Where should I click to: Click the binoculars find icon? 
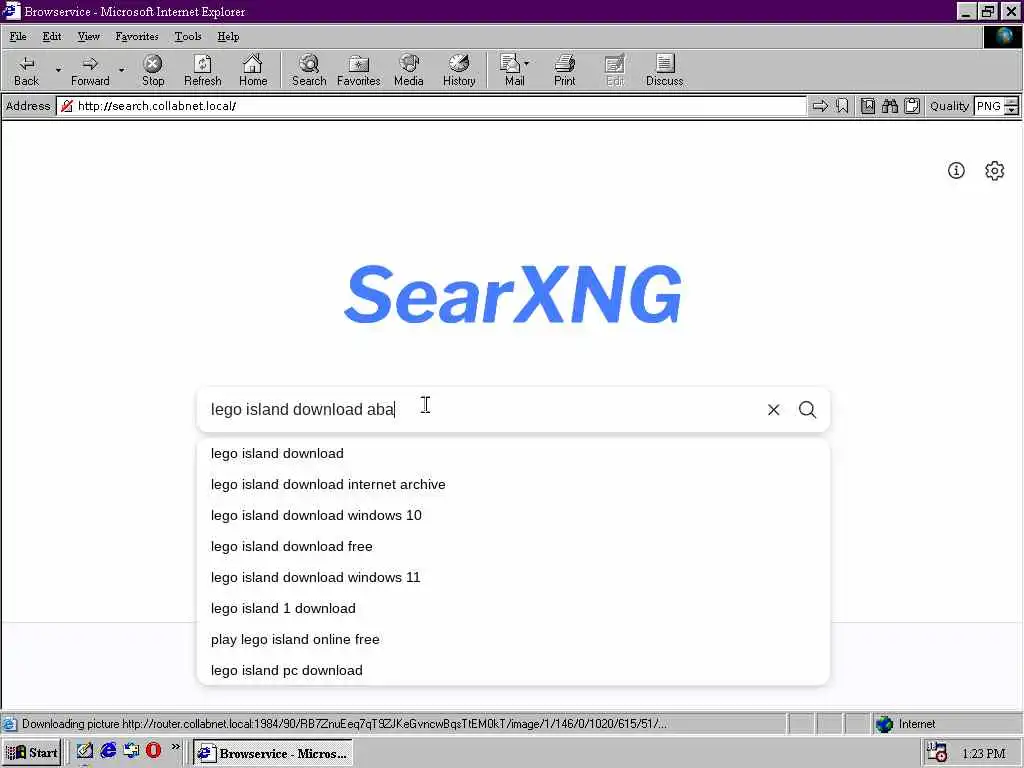tap(889, 106)
